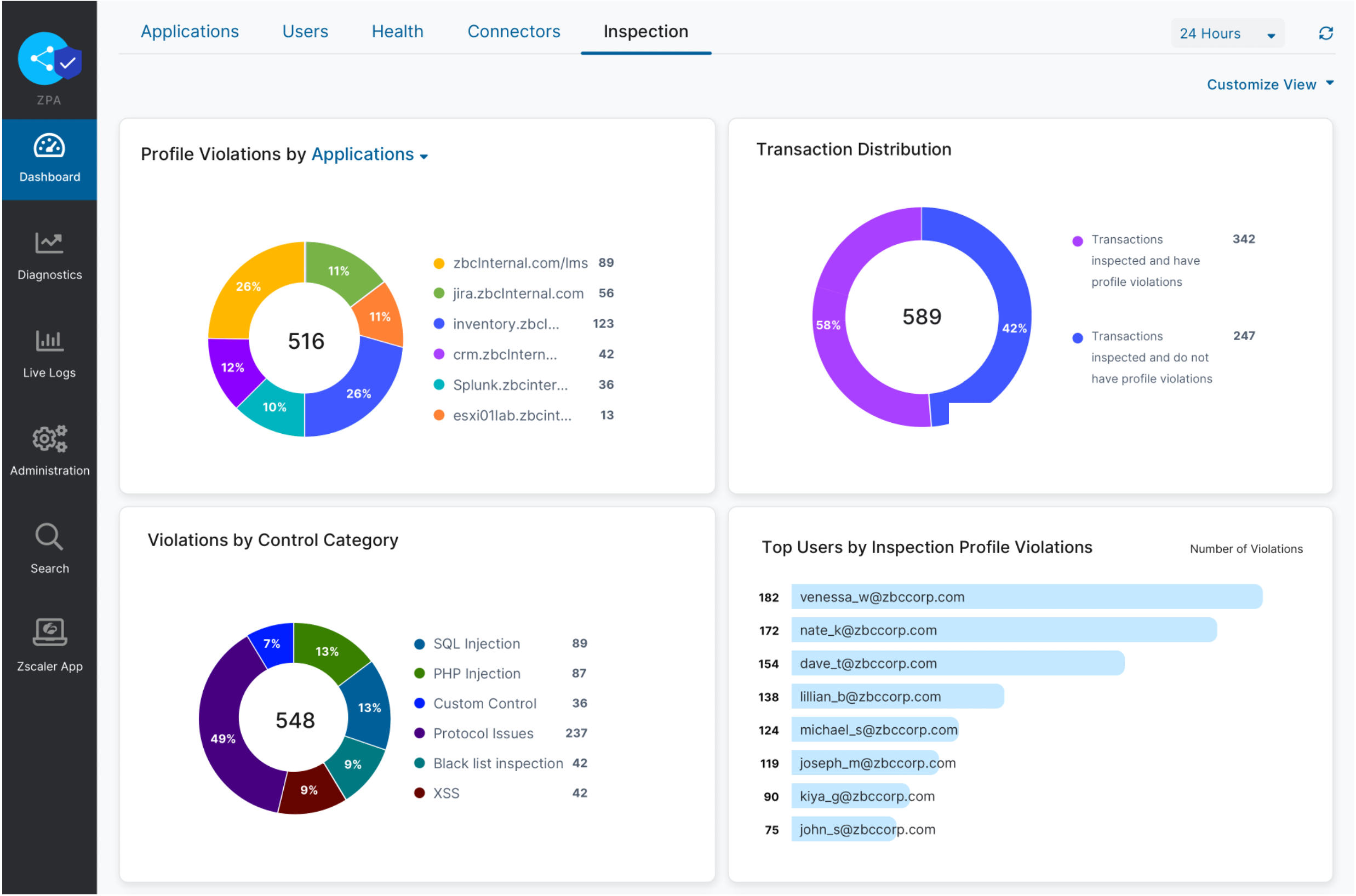Click the 49% purple donut segment

222,738
